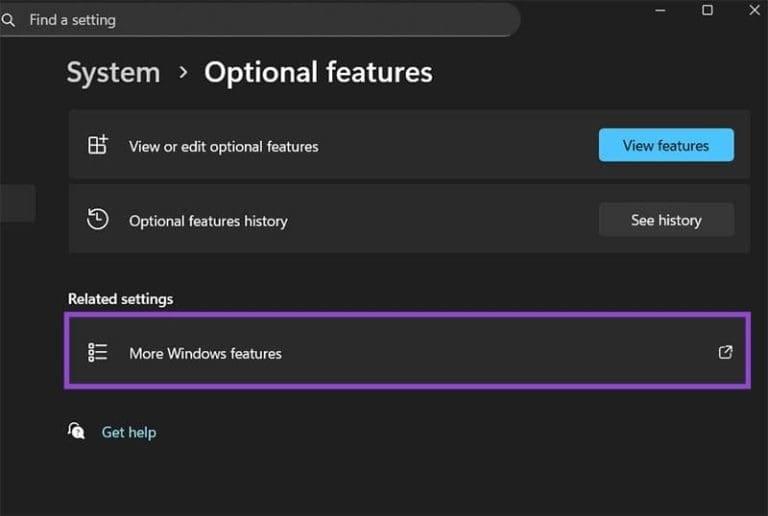Go back to System via breadcrumb
The width and height of the screenshot is (768, 516).
[113, 73]
